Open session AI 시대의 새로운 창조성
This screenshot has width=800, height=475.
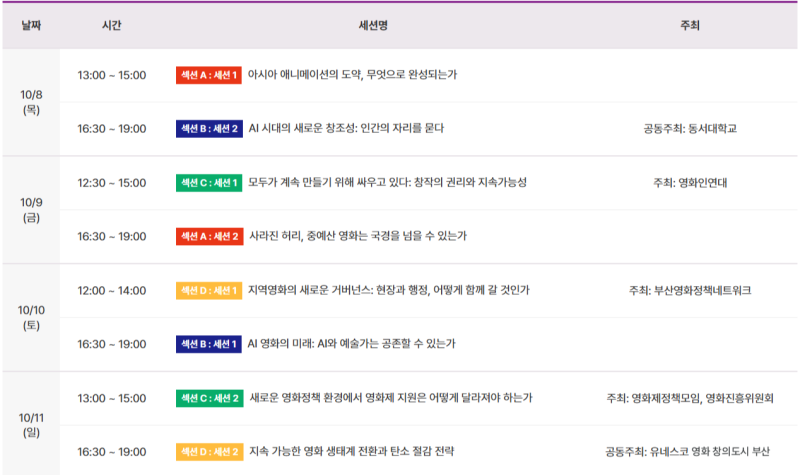(346, 128)
